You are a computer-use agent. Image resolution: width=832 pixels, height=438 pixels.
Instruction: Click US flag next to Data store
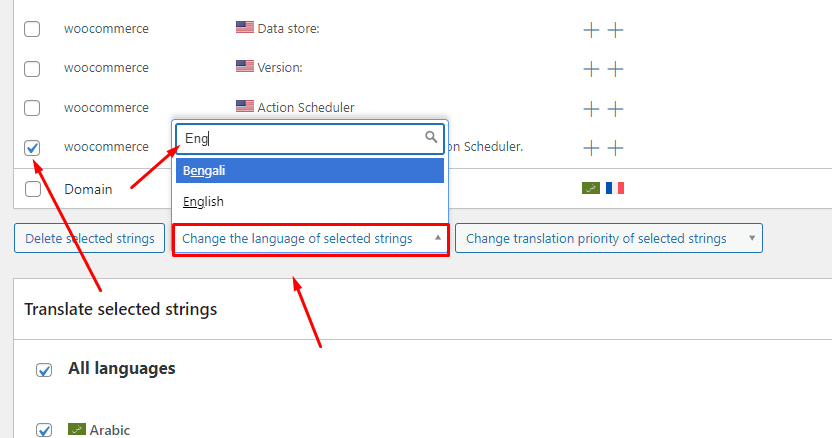(245, 27)
